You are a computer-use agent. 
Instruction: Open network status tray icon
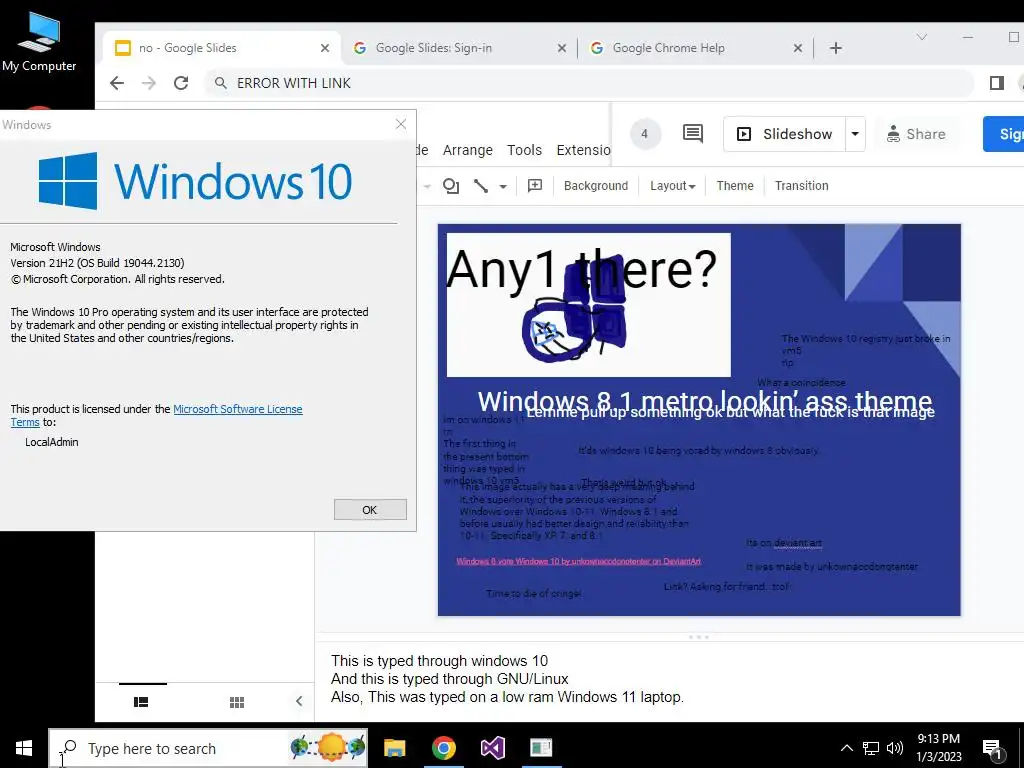pos(871,748)
